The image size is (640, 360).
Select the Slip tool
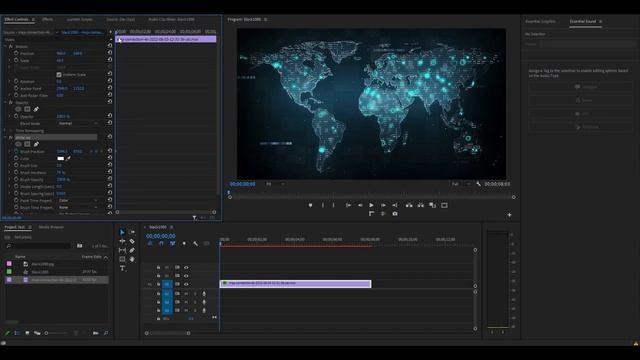coord(122,250)
